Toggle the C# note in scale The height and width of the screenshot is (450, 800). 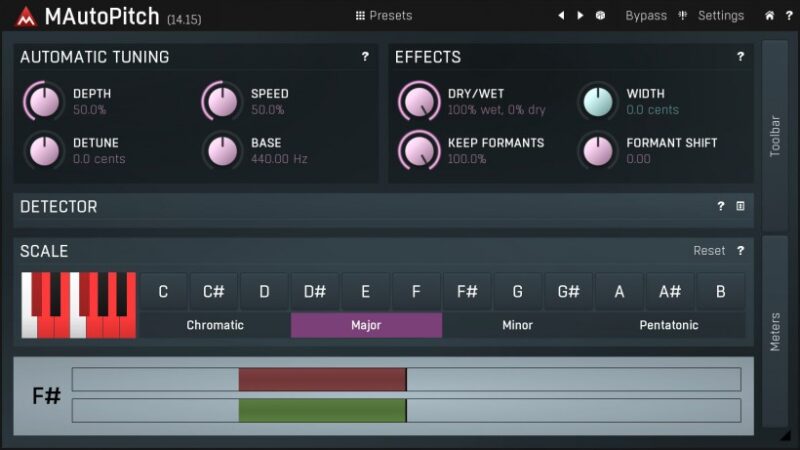[214, 292]
